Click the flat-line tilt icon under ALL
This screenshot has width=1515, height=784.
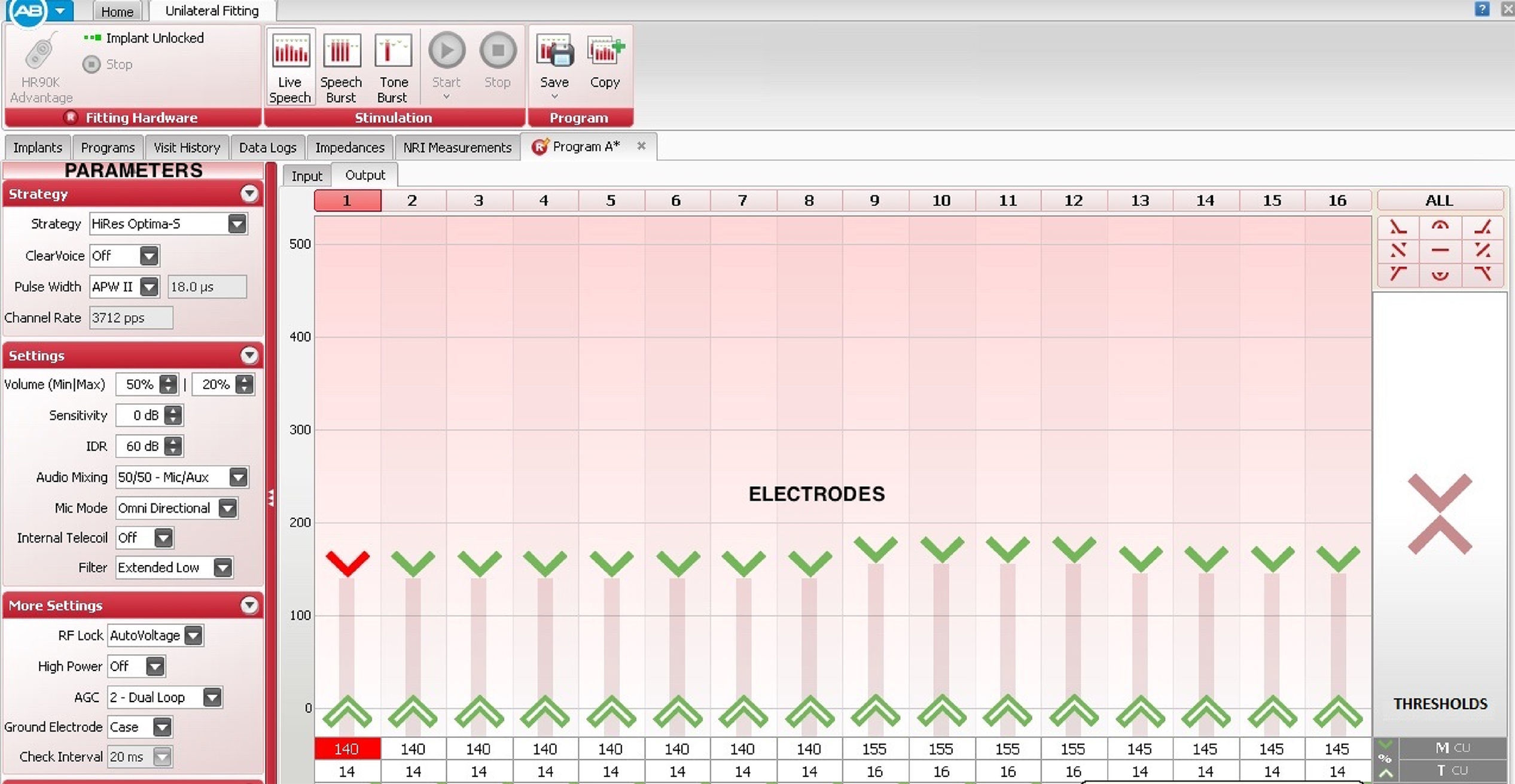coord(1440,251)
